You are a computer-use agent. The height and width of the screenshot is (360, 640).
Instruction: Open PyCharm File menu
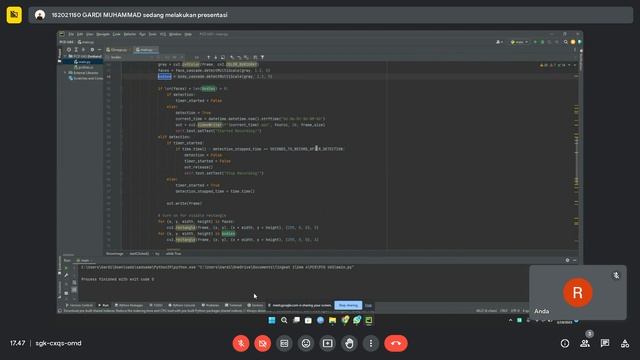coord(71,34)
